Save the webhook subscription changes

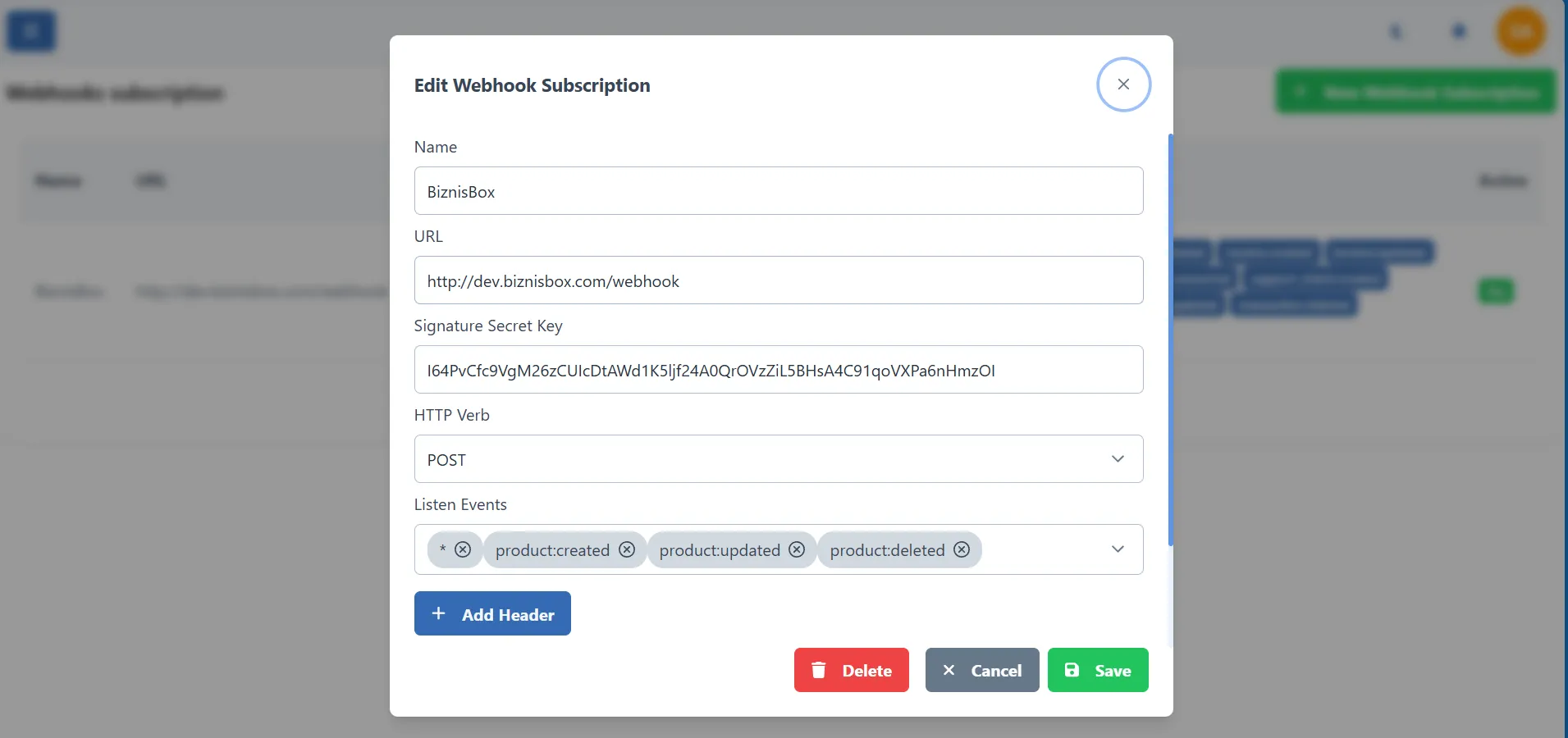click(x=1097, y=670)
